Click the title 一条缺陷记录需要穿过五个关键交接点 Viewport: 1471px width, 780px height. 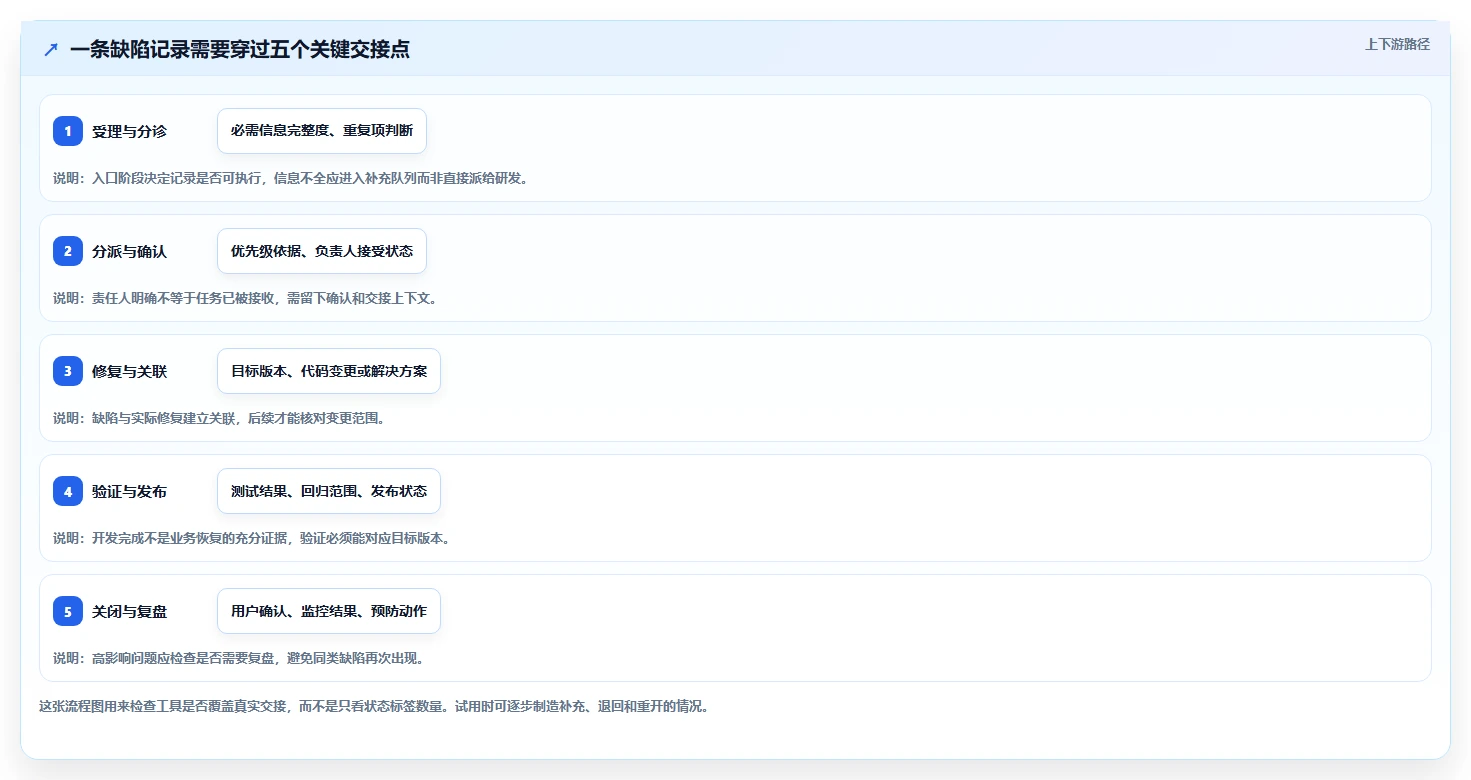coord(240,49)
